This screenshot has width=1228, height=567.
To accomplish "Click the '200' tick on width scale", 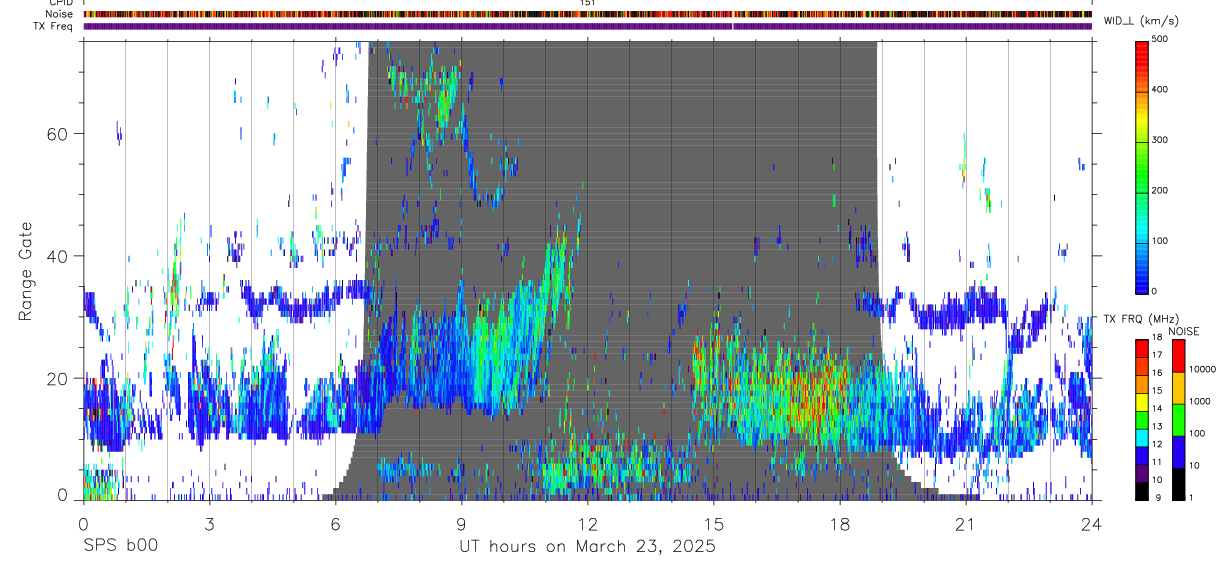I will click(1159, 192).
